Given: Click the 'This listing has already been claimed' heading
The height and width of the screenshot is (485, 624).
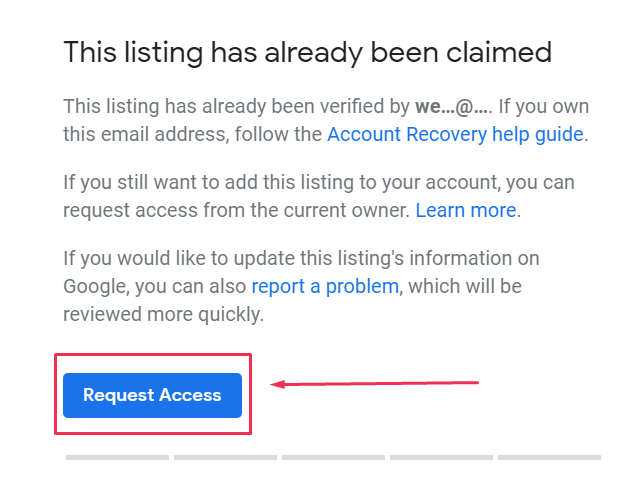Looking at the screenshot, I should (x=307, y=52).
